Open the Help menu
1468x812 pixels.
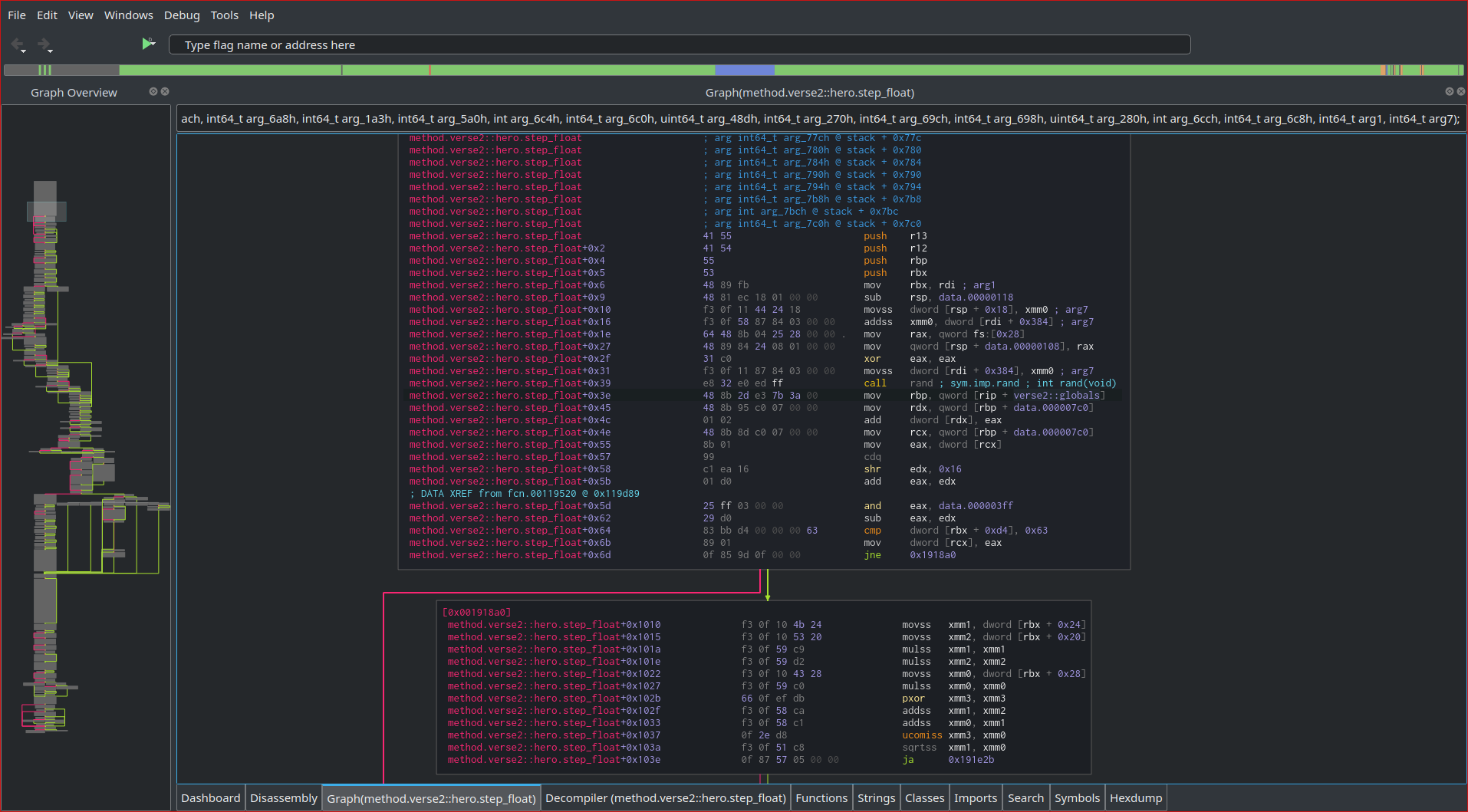click(262, 15)
